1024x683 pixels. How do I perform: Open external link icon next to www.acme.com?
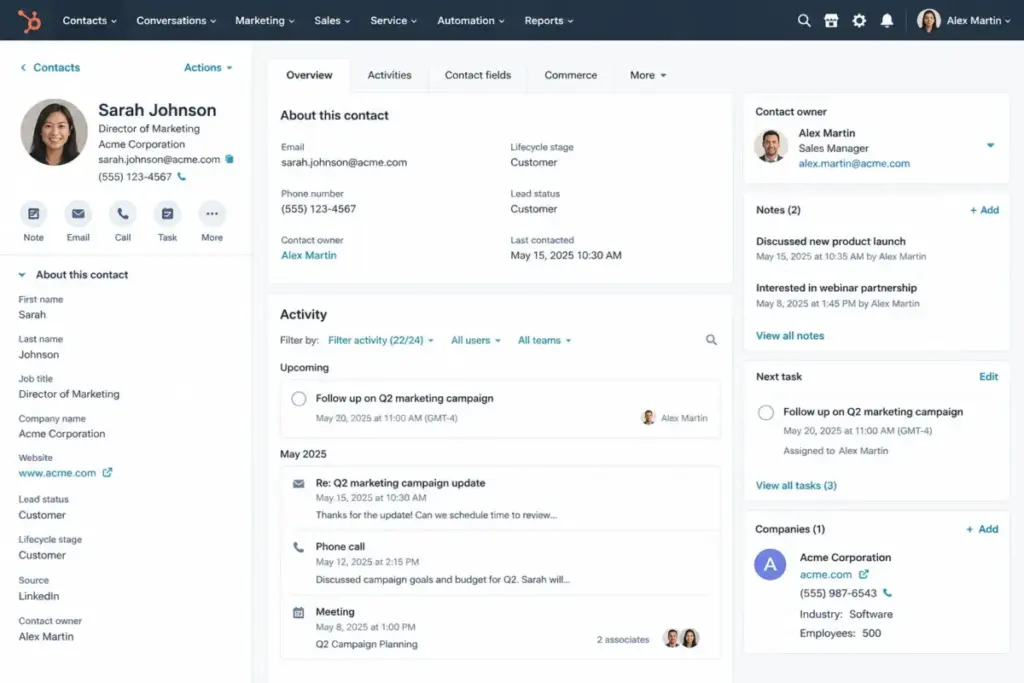pyautogui.click(x=107, y=472)
